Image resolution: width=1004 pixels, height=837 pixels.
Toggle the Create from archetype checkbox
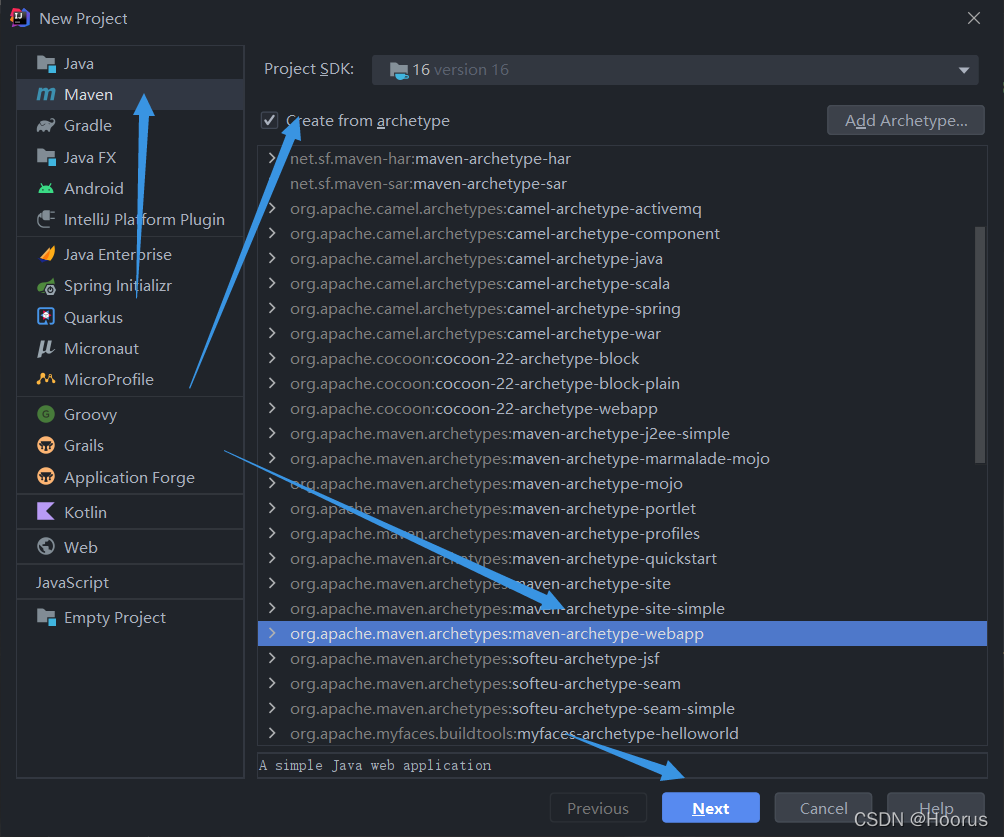[x=270, y=120]
